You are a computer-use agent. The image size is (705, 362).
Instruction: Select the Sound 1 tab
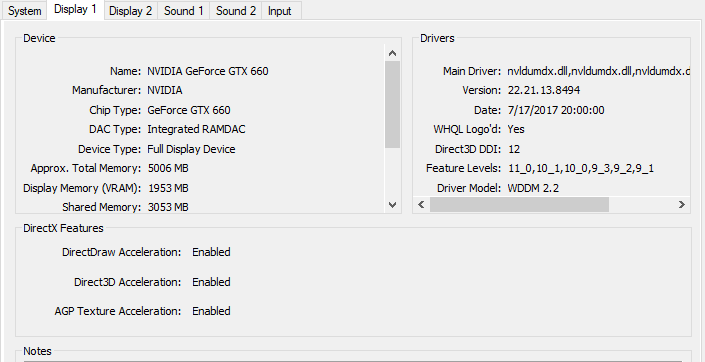click(x=183, y=11)
